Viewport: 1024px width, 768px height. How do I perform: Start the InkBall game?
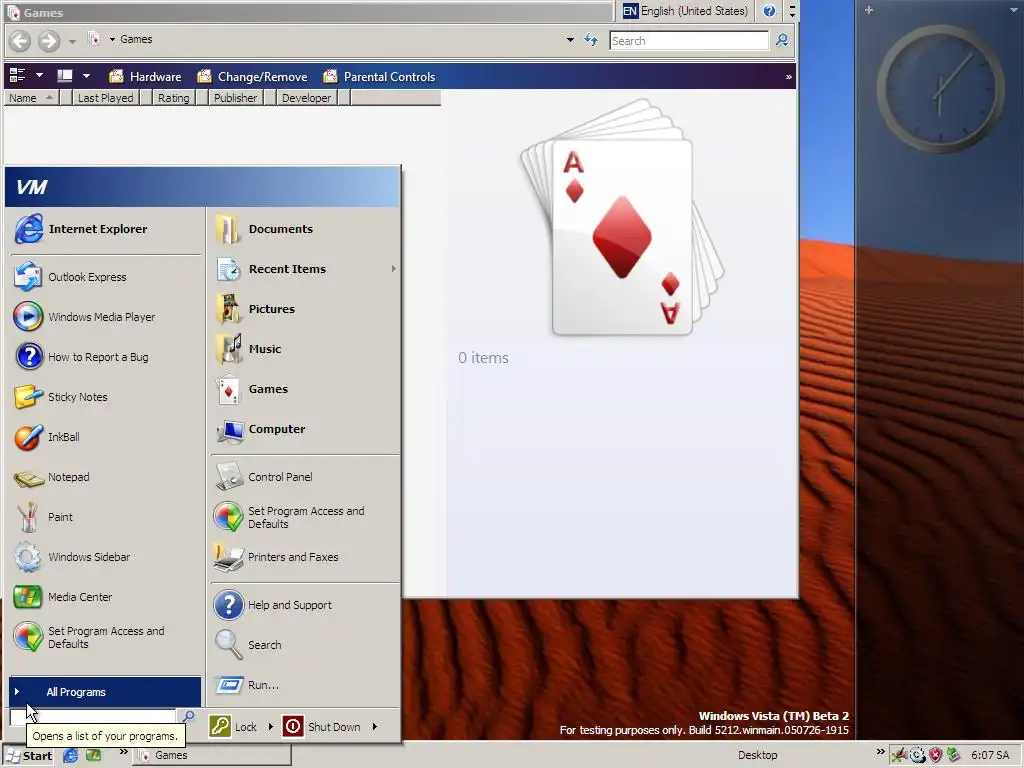(x=104, y=437)
